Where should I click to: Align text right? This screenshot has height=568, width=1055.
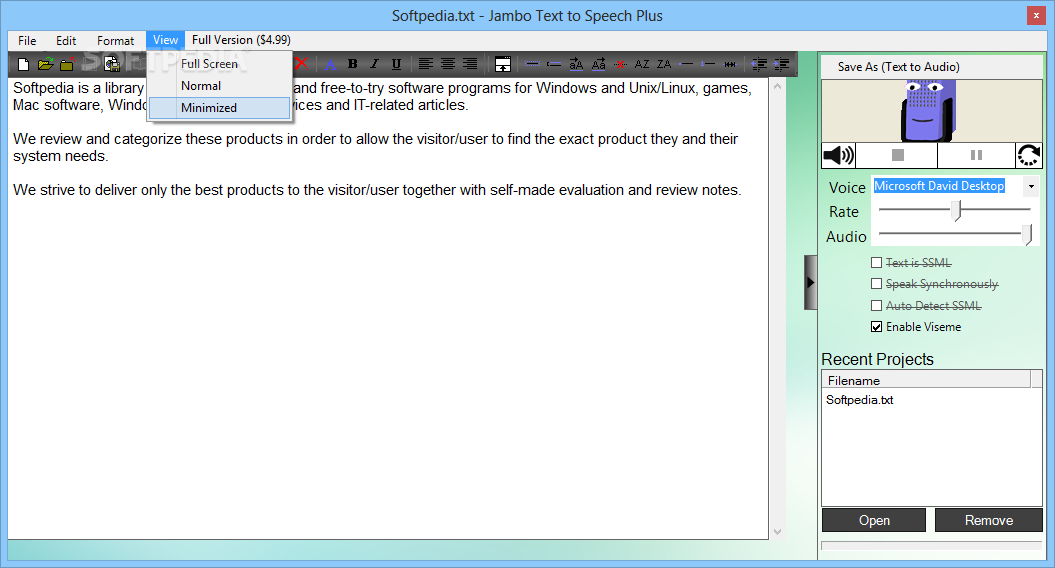click(470, 65)
